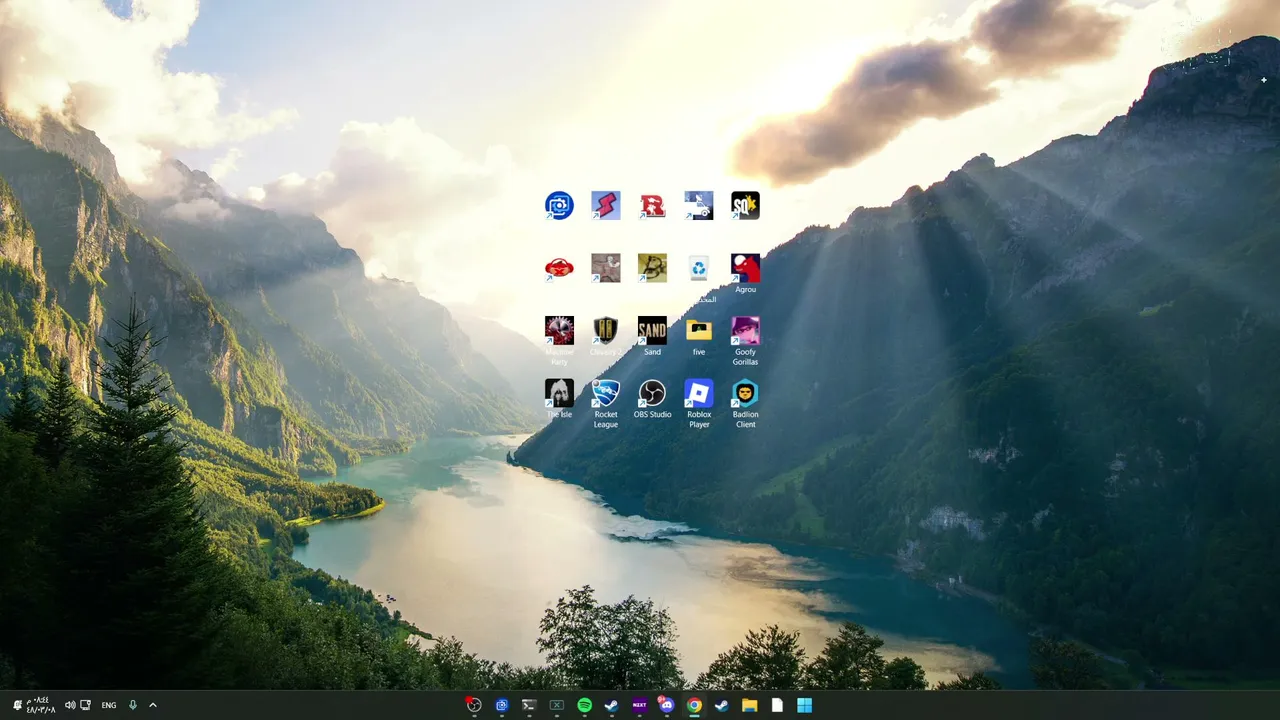Screen dimensions: 1280x720
Task: Select the yellow sketch drawing desktop shortcut
Action: (652, 268)
